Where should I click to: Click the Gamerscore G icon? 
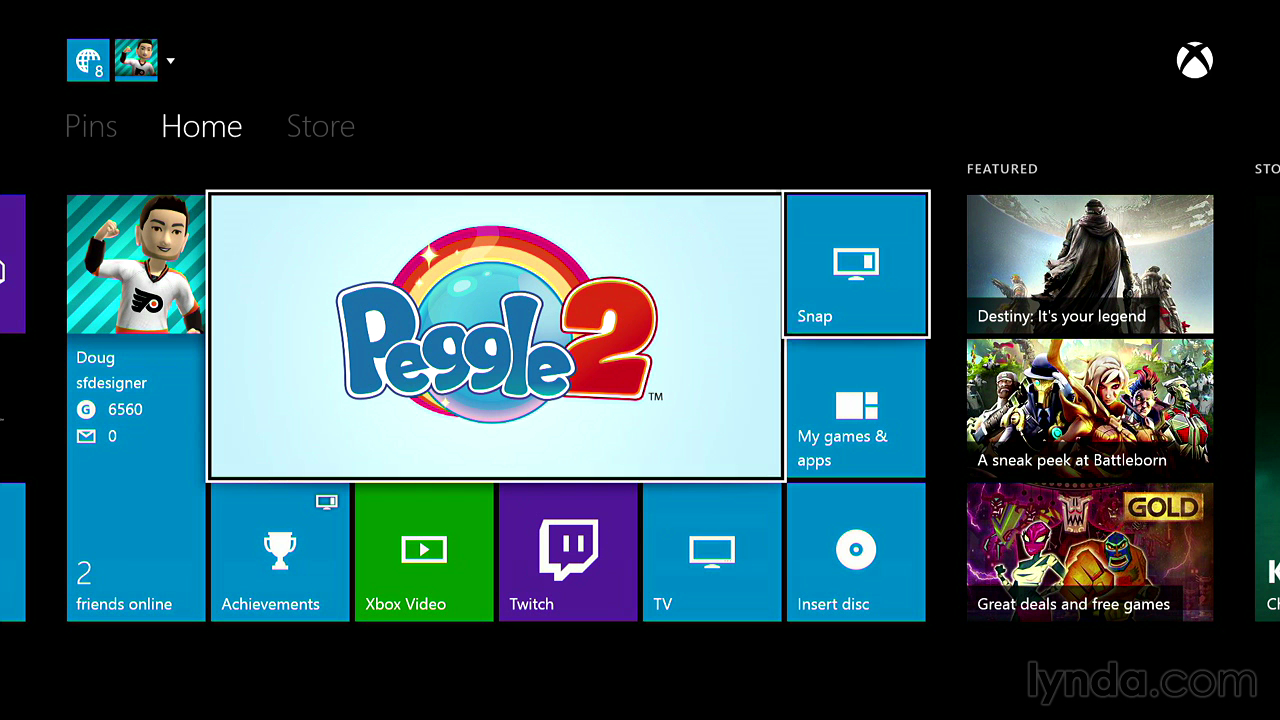point(86,409)
